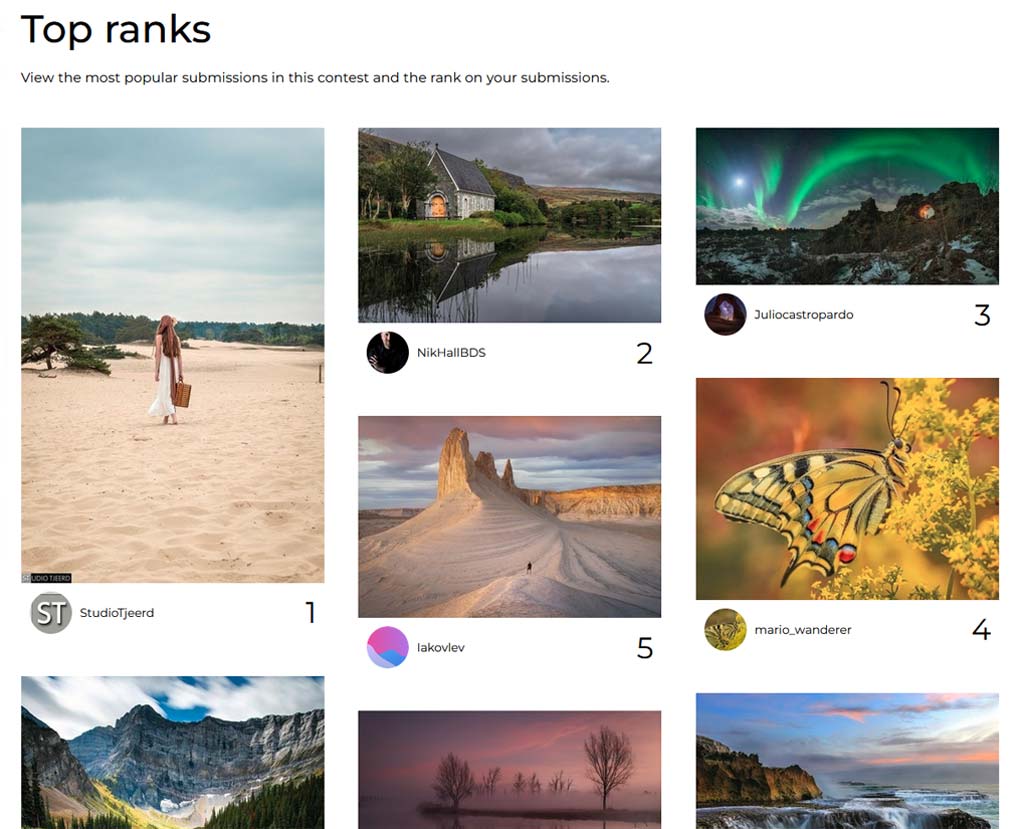Click NikHallBDS's dark profile avatar
1024x829 pixels.
click(x=387, y=353)
